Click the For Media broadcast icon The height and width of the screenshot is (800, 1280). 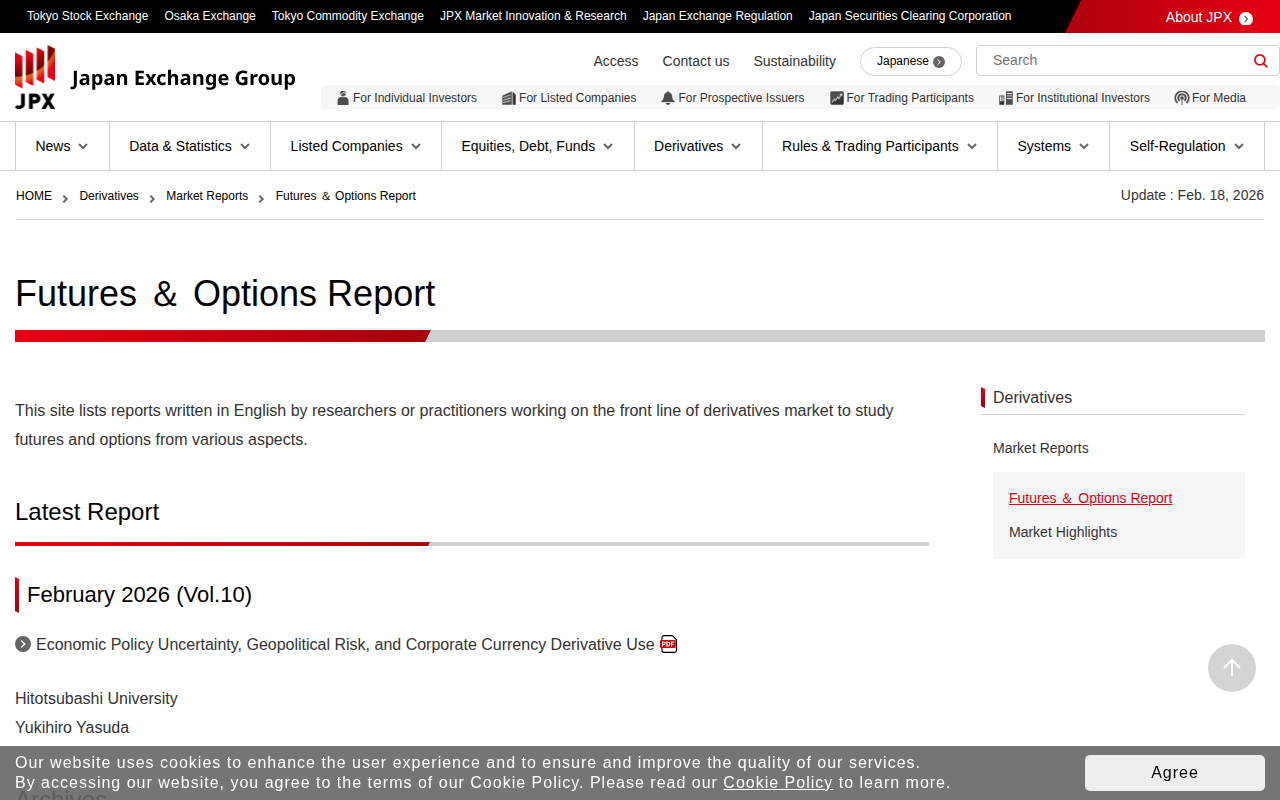coord(1181,98)
